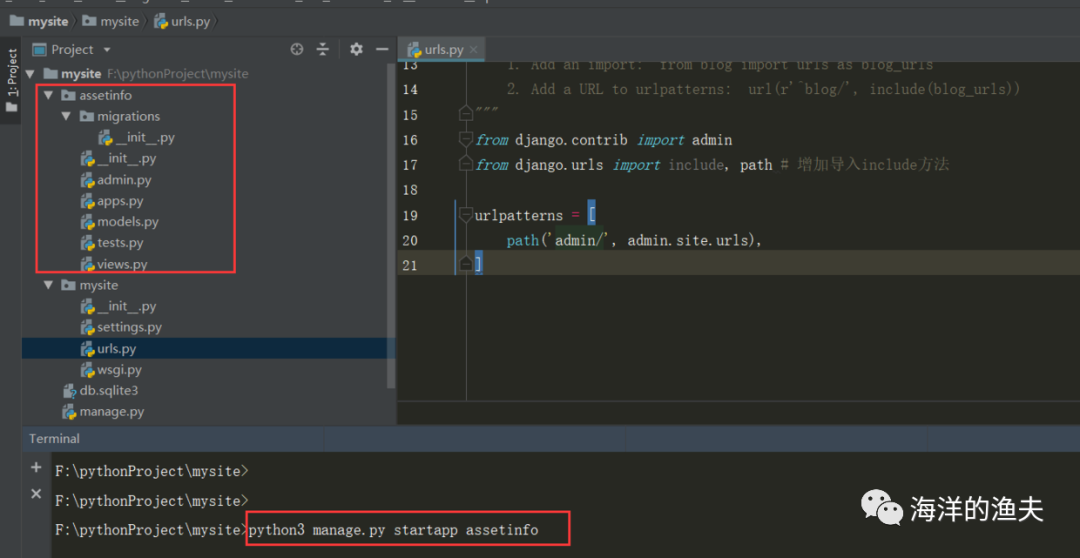This screenshot has width=1080, height=558.
Task: Hide the Project panel with minimize icon
Action: coord(382,49)
